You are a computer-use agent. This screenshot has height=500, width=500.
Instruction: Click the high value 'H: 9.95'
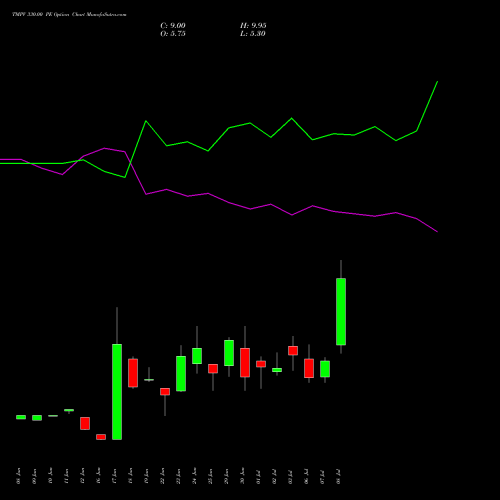tap(253, 26)
